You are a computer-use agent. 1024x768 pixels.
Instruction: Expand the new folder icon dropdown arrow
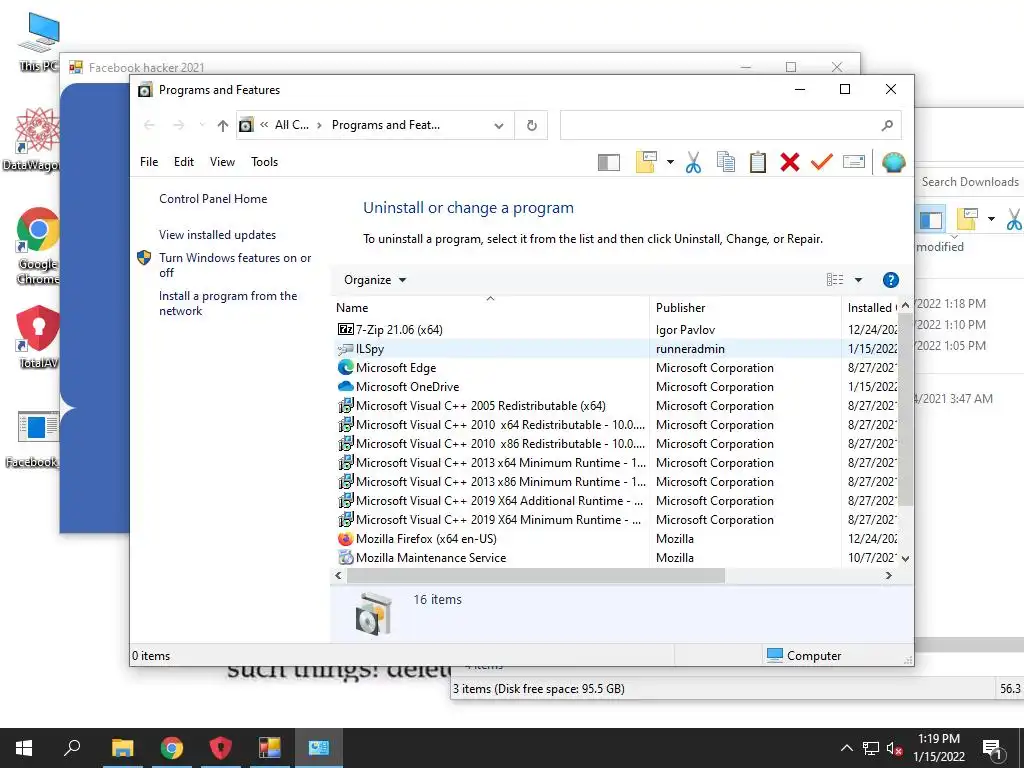tap(670, 162)
